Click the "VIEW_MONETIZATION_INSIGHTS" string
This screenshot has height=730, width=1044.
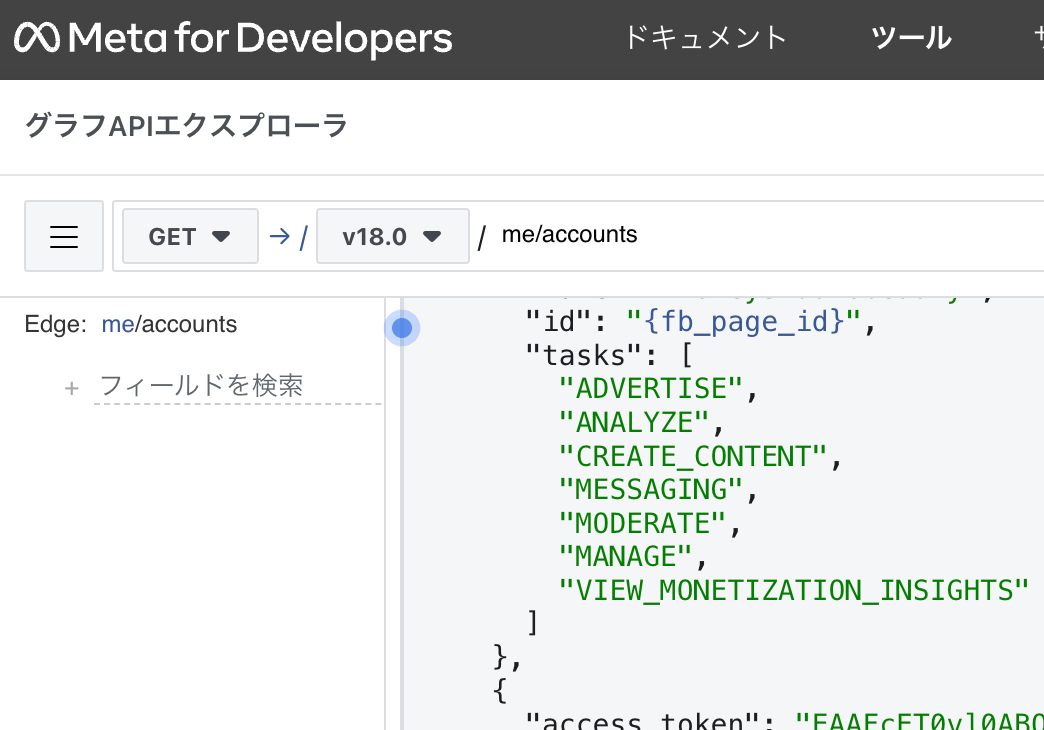[x=794, y=590]
